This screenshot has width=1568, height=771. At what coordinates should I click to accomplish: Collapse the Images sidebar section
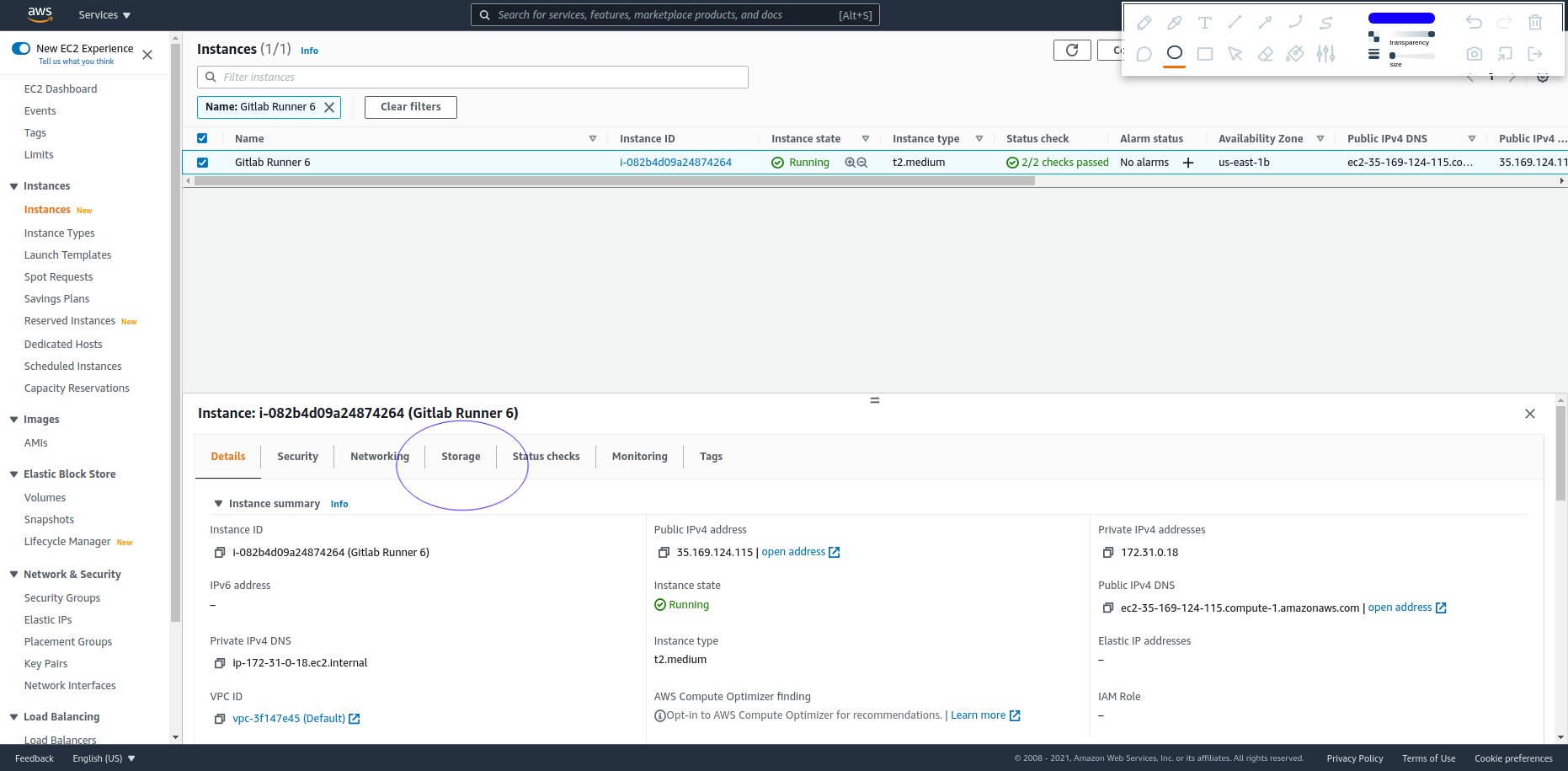click(x=13, y=420)
